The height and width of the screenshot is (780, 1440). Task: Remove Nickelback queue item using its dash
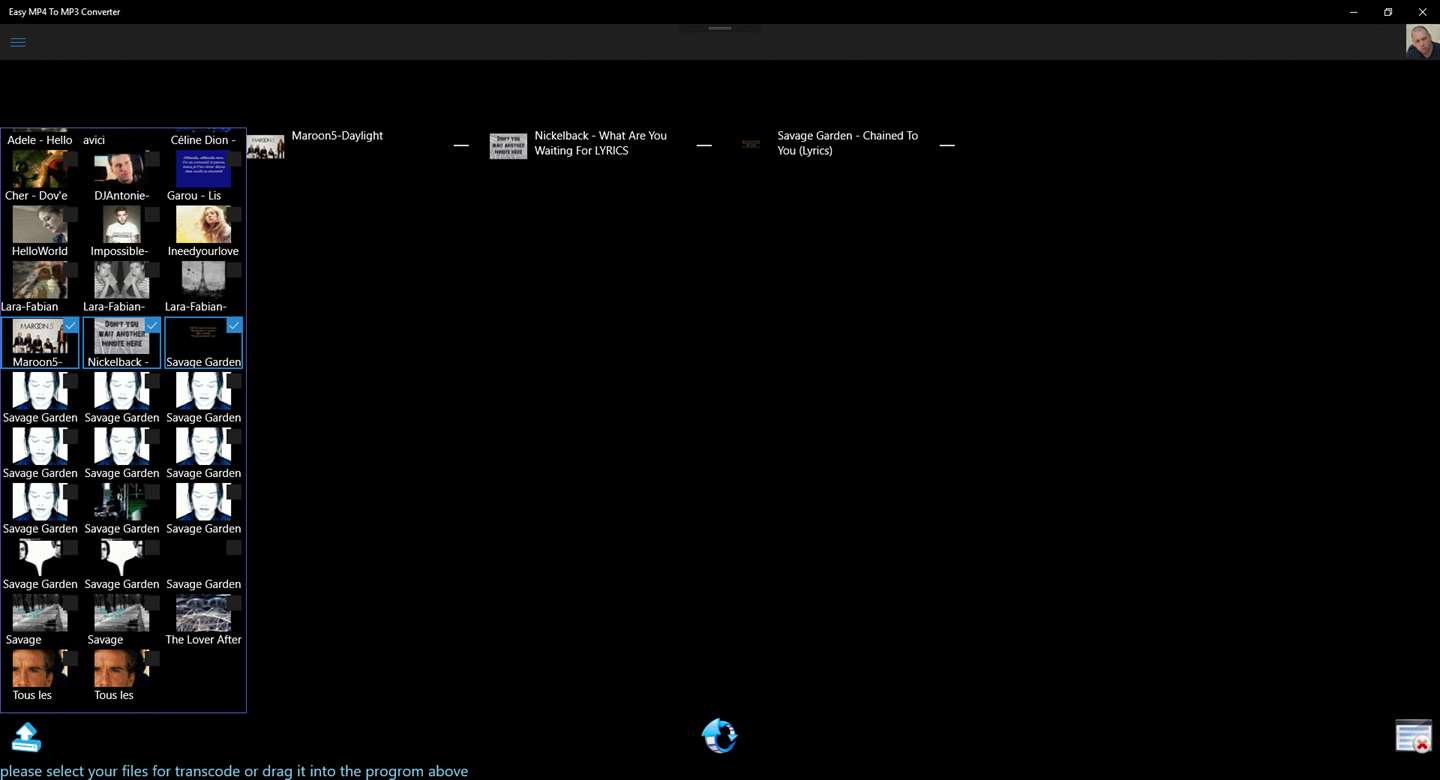pyautogui.click(x=704, y=145)
